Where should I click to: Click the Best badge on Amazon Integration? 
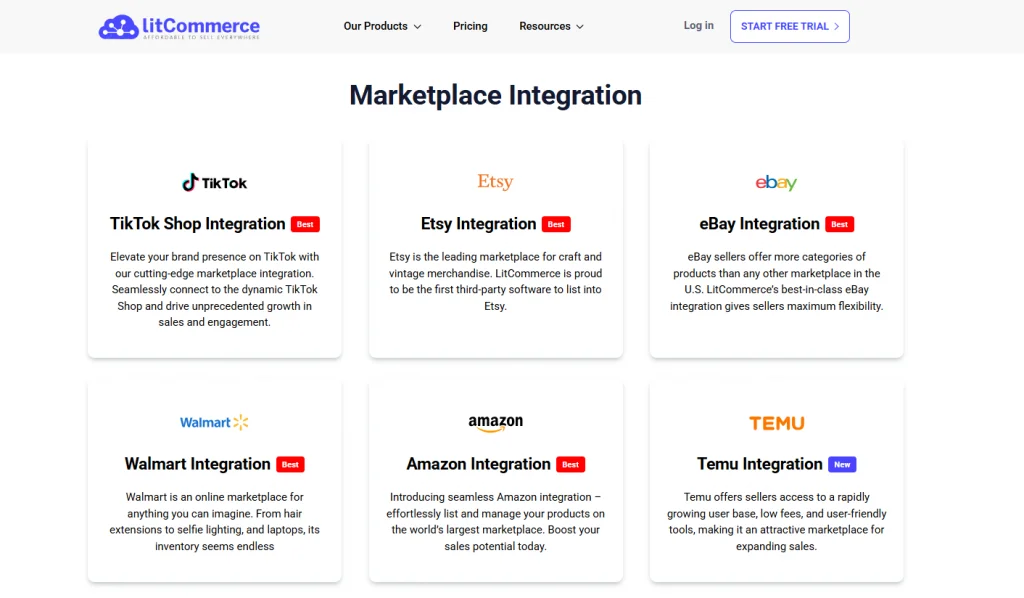click(x=570, y=464)
